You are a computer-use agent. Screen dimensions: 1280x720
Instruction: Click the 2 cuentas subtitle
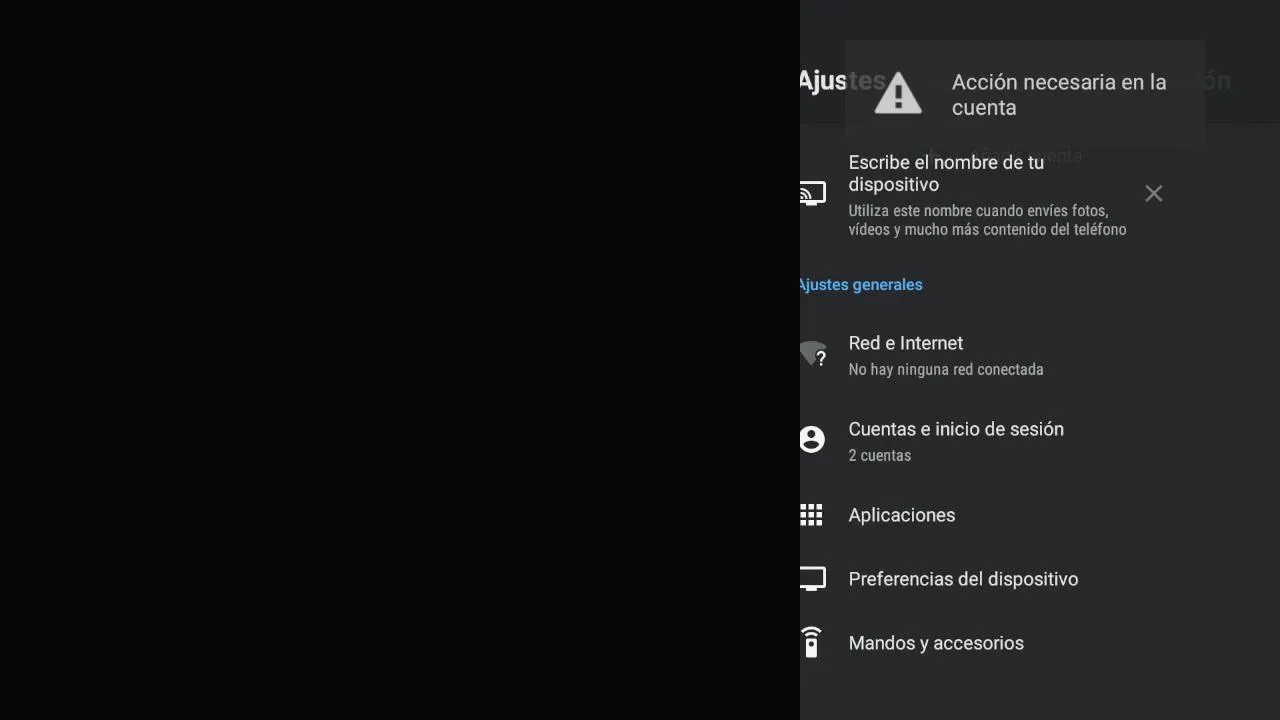pos(880,455)
